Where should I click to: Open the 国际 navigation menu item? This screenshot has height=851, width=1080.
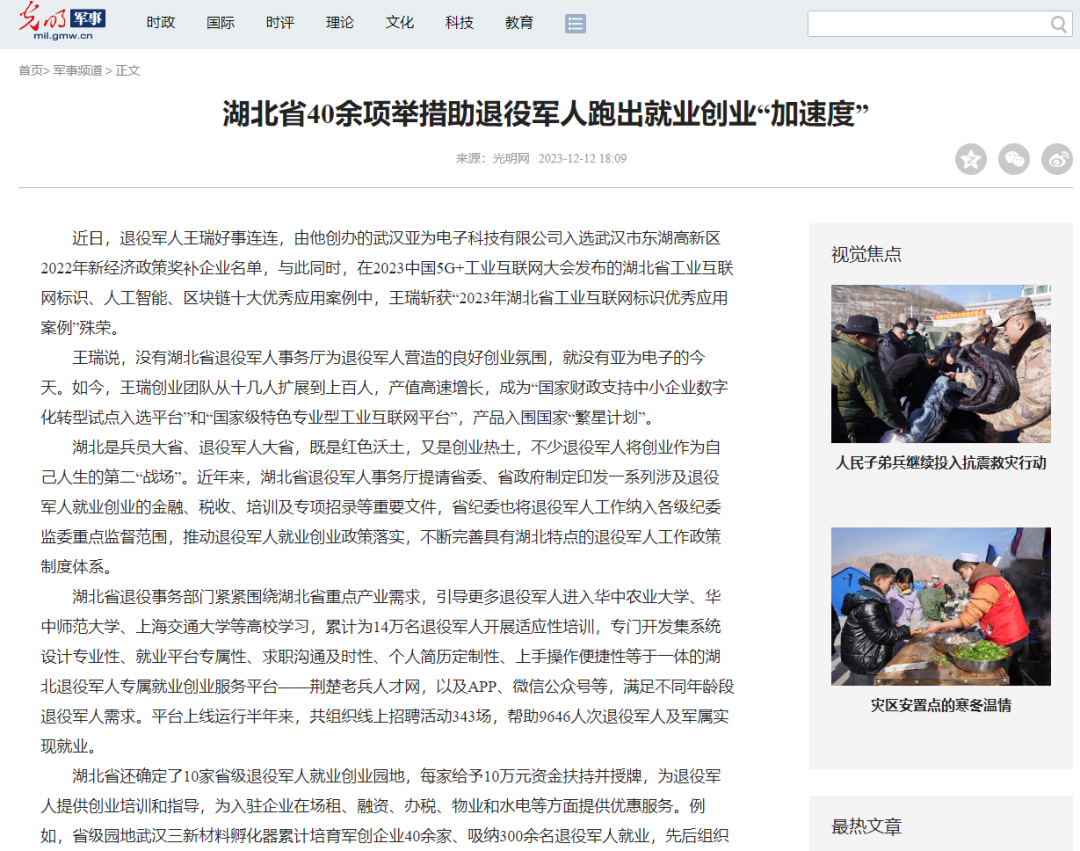pos(220,23)
